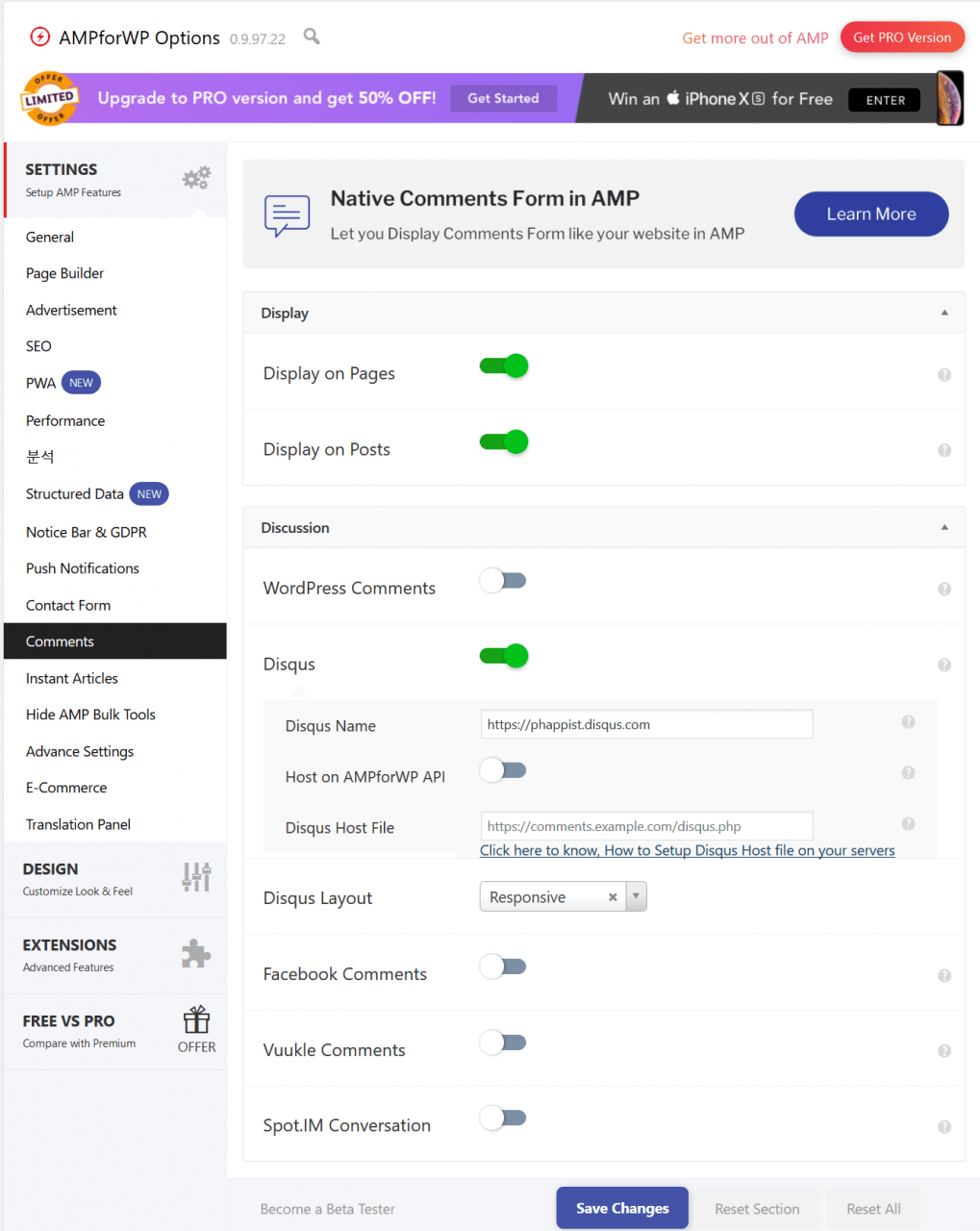This screenshot has height=1231, width=980.
Task: Open Design section via sliders icon
Action: 196,877
